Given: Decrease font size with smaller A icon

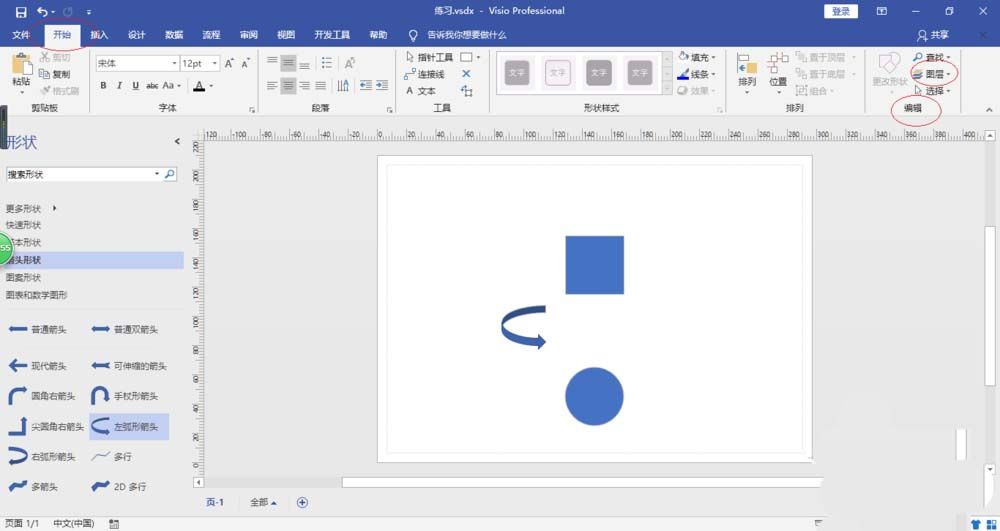Looking at the screenshot, I should [246, 63].
